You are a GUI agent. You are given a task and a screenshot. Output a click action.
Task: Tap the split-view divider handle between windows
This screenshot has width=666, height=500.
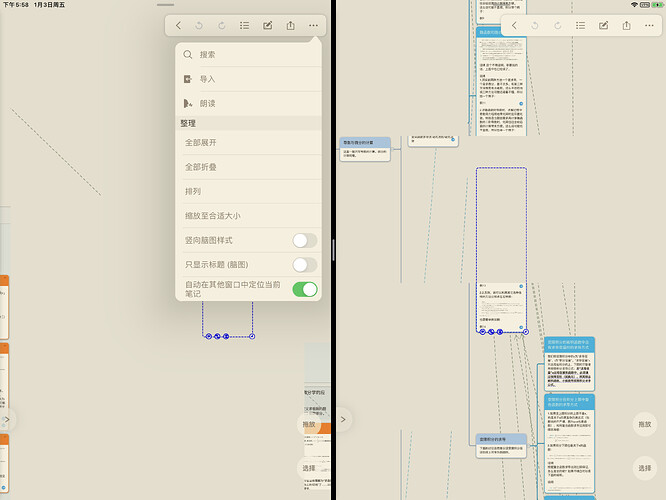click(333, 250)
